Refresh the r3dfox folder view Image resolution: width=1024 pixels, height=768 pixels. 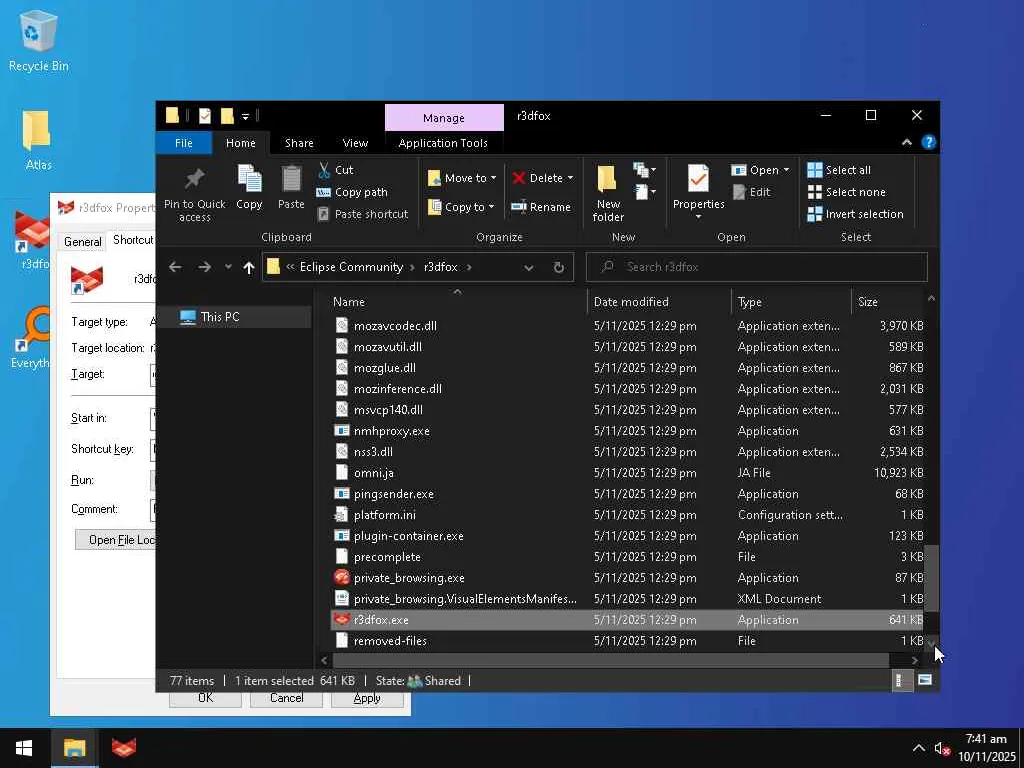pos(558,267)
